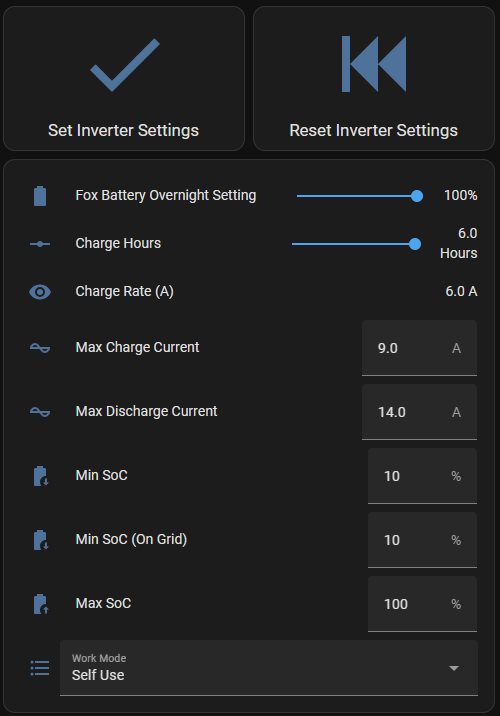Viewport: 500px width, 716px height.
Task: Click the Reset Inverter Settings label
Action: (374, 131)
